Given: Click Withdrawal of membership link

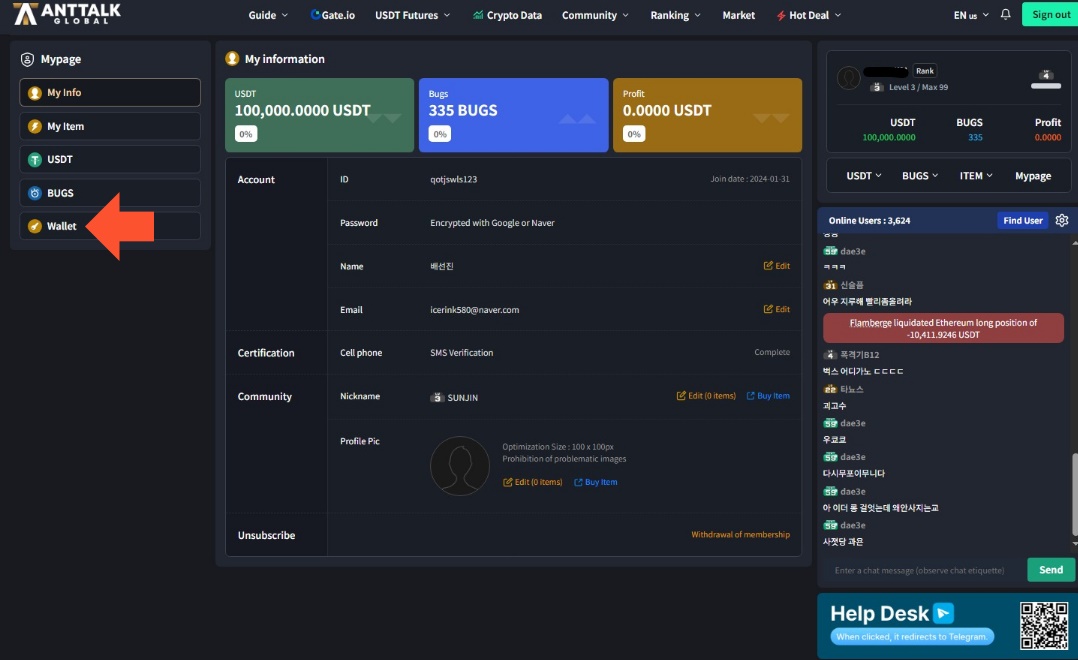Looking at the screenshot, I should click(x=740, y=535).
